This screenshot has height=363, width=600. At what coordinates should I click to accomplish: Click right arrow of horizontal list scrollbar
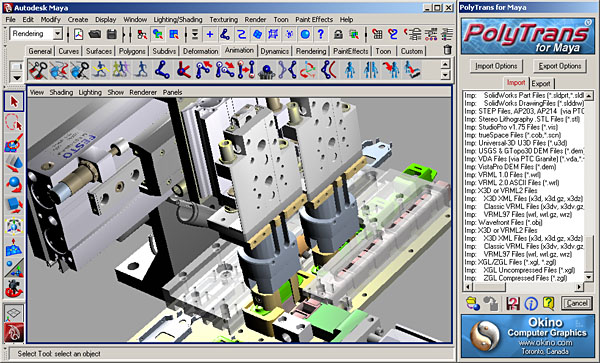[580, 286]
